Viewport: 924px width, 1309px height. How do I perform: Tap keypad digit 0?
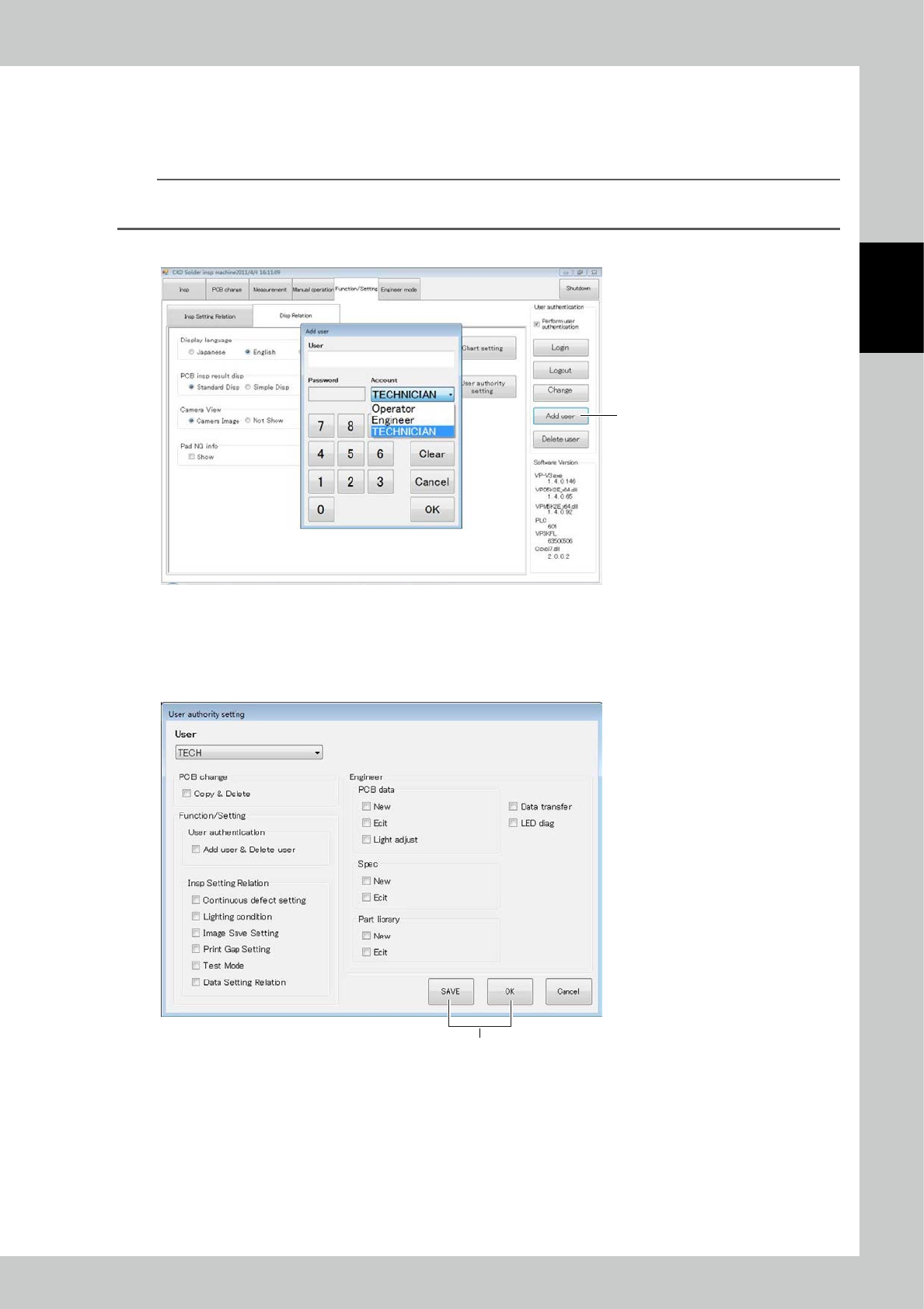click(x=321, y=510)
